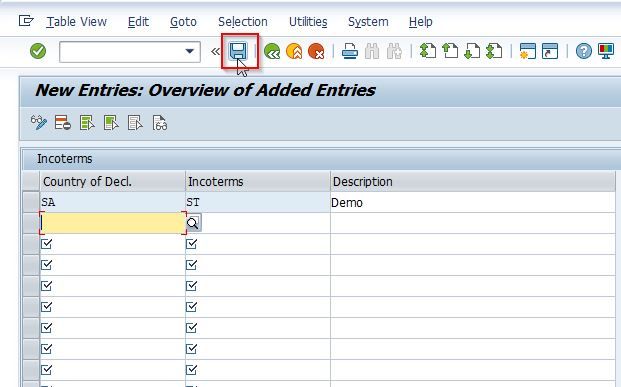The width and height of the screenshot is (621, 387).
Task: Open search help magnifier beside highlighted field
Action: [193, 223]
